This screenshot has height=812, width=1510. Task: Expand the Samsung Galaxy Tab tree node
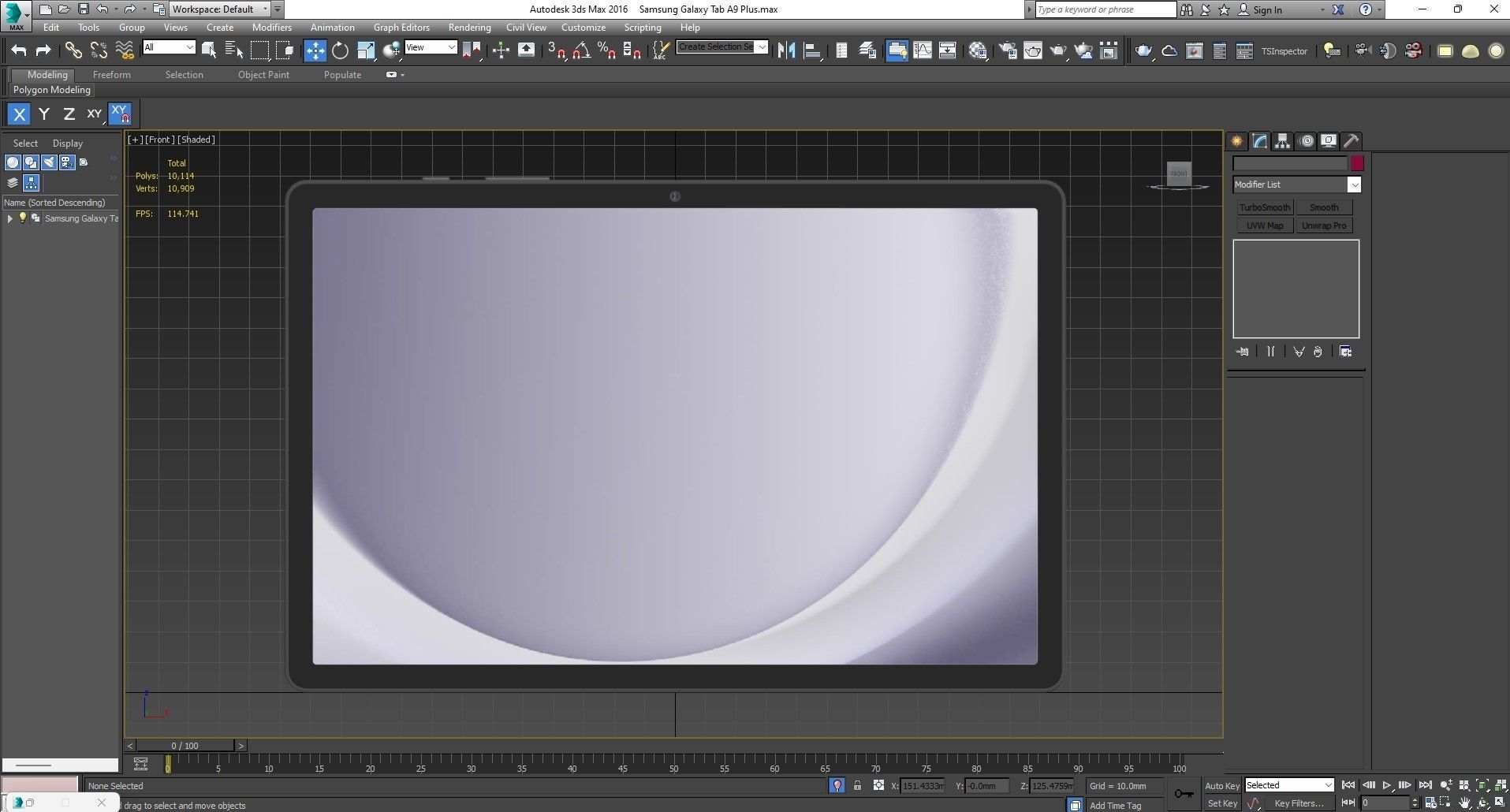coord(9,218)
